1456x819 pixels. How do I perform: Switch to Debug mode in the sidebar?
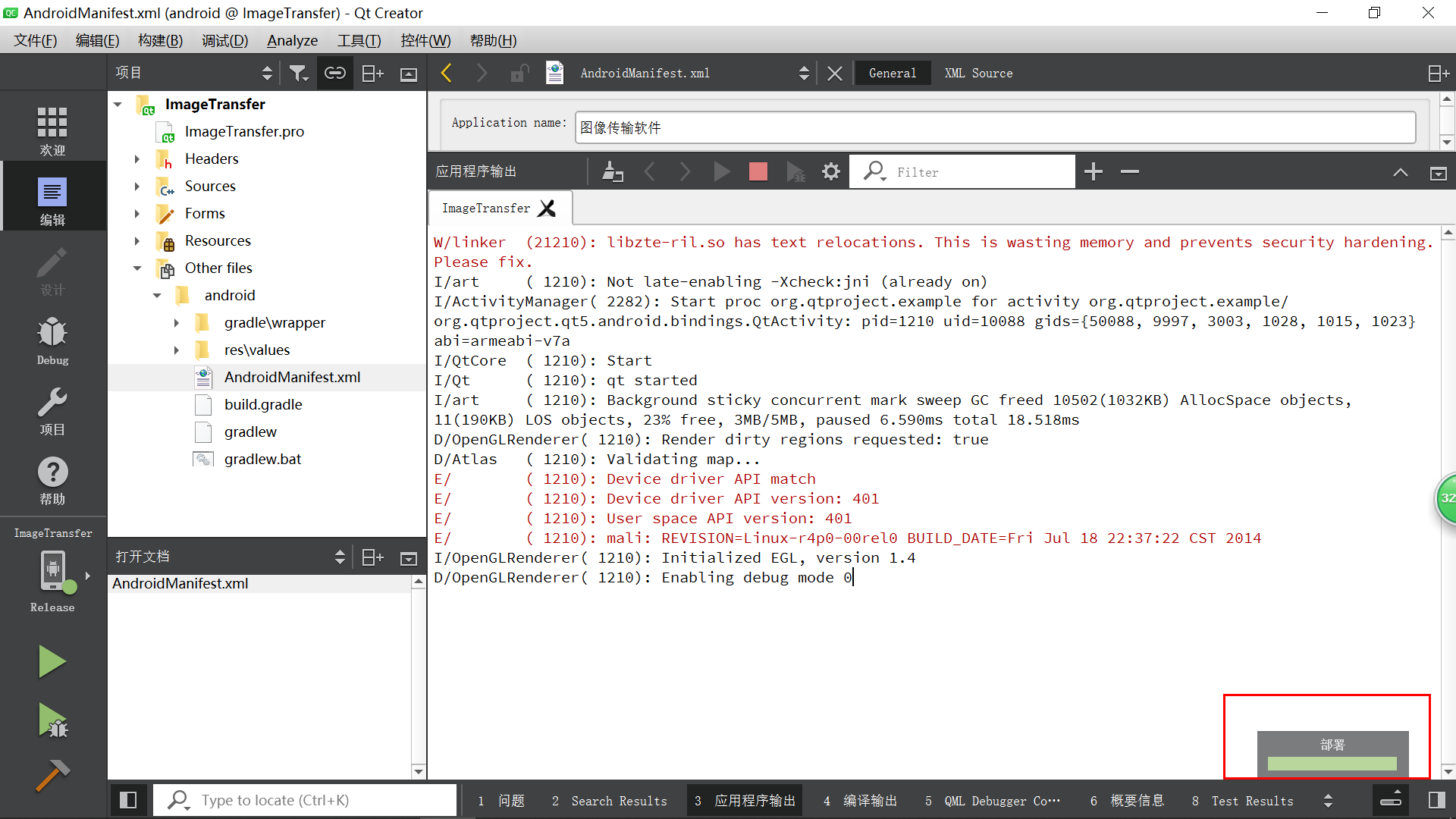[x=52, y=341]
